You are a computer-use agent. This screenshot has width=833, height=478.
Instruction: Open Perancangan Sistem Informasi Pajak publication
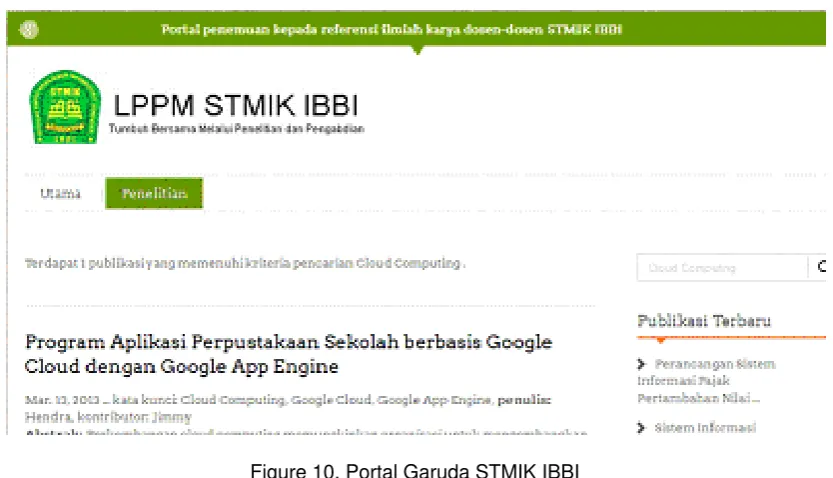pyautogui.click(x=706, y=381)
